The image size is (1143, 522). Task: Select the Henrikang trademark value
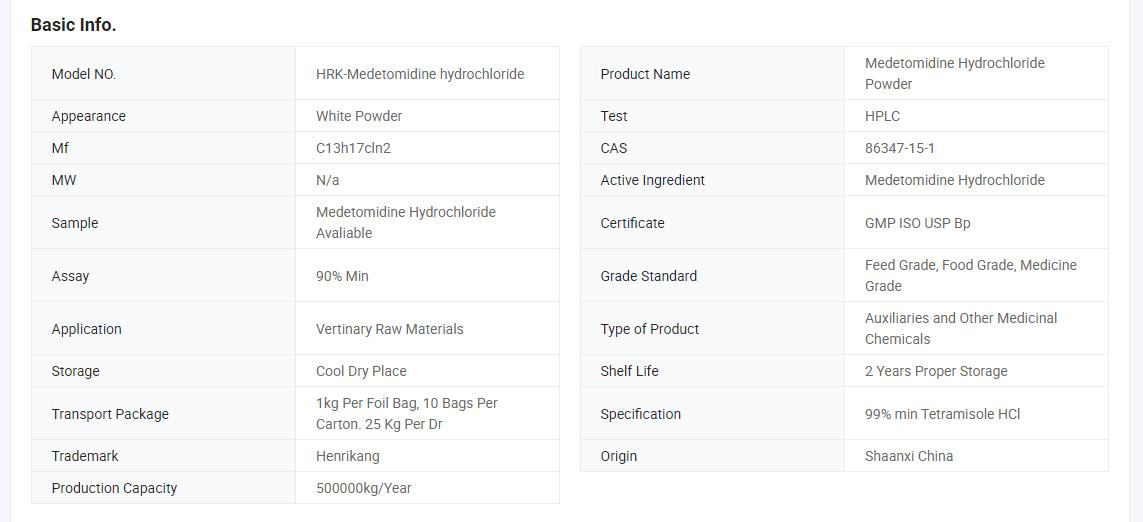pos(347,456)
